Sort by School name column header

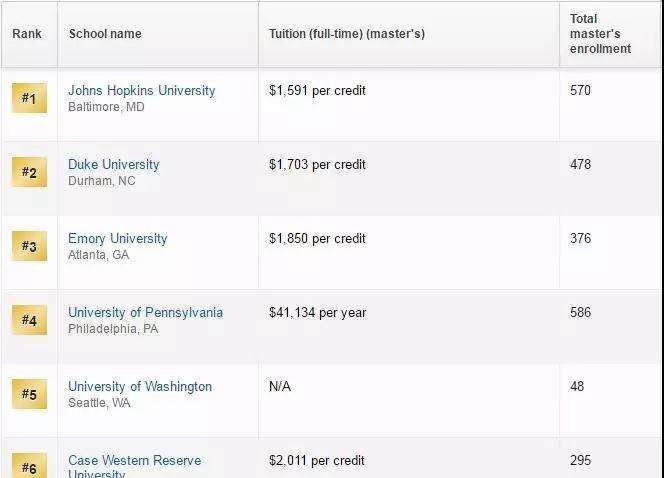point(105,34)
